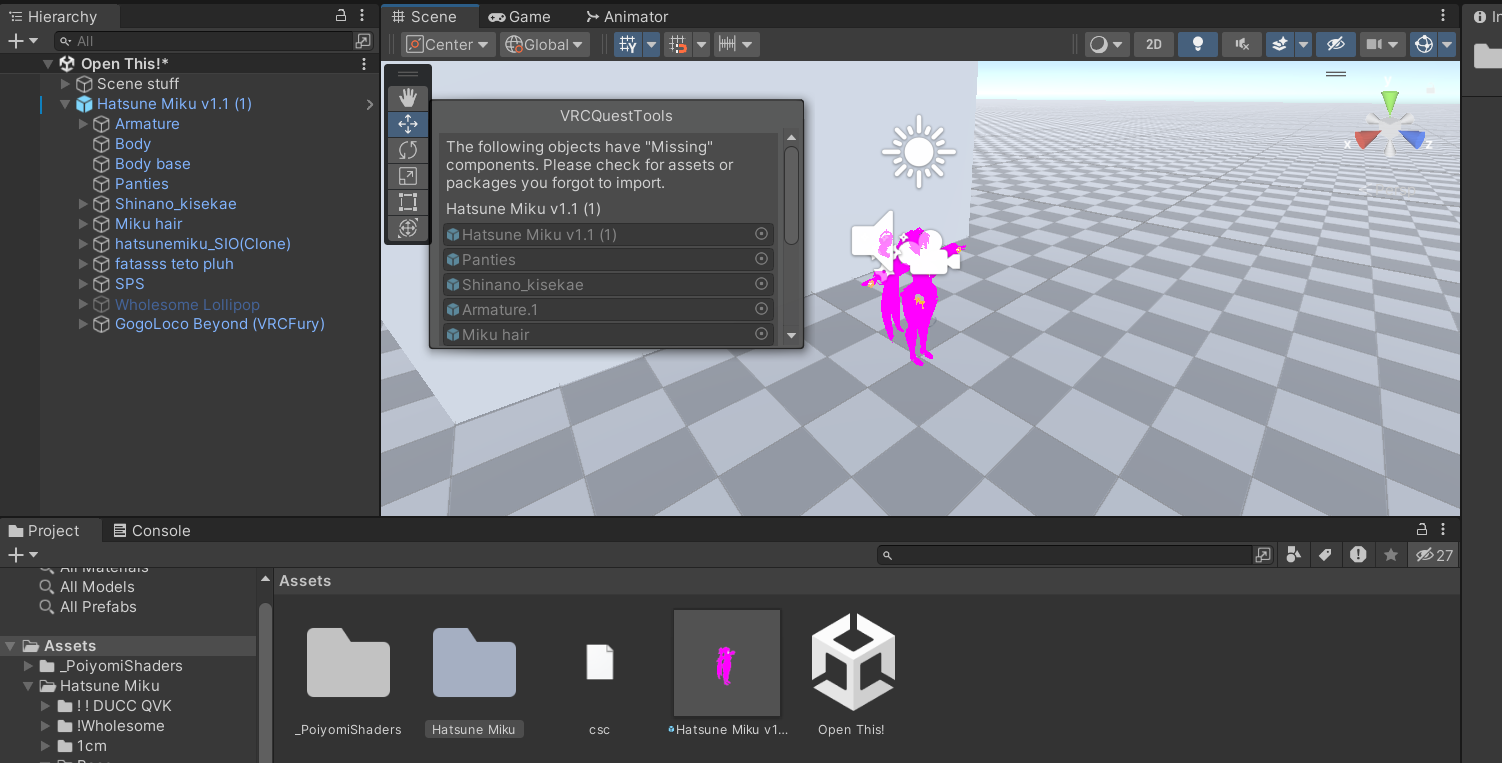Toggle the Hierarchy panel lock
This screenshot has width=1502, height=763.
(342, 16)
